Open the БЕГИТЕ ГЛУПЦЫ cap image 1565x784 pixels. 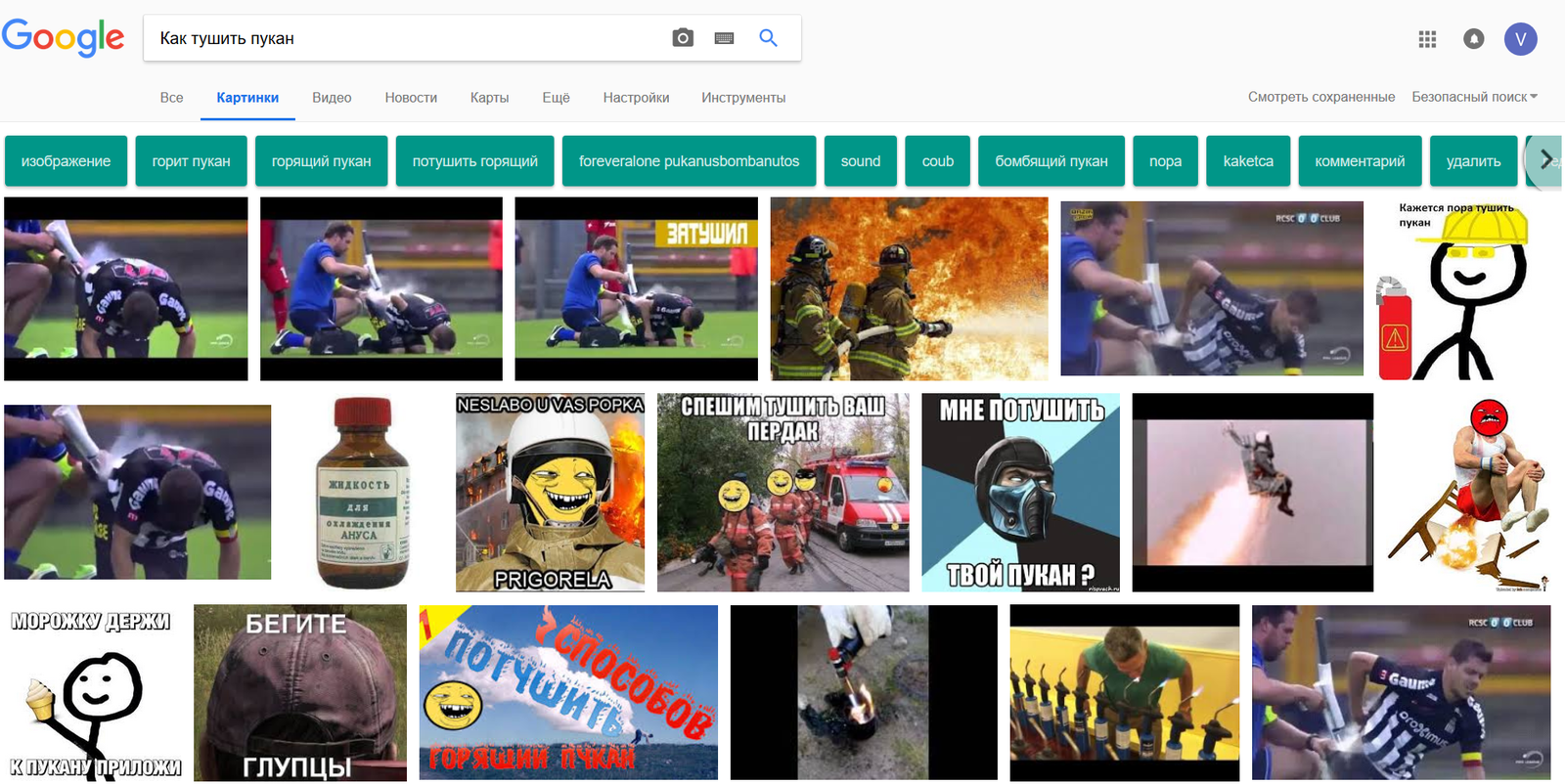click(300, 693)
